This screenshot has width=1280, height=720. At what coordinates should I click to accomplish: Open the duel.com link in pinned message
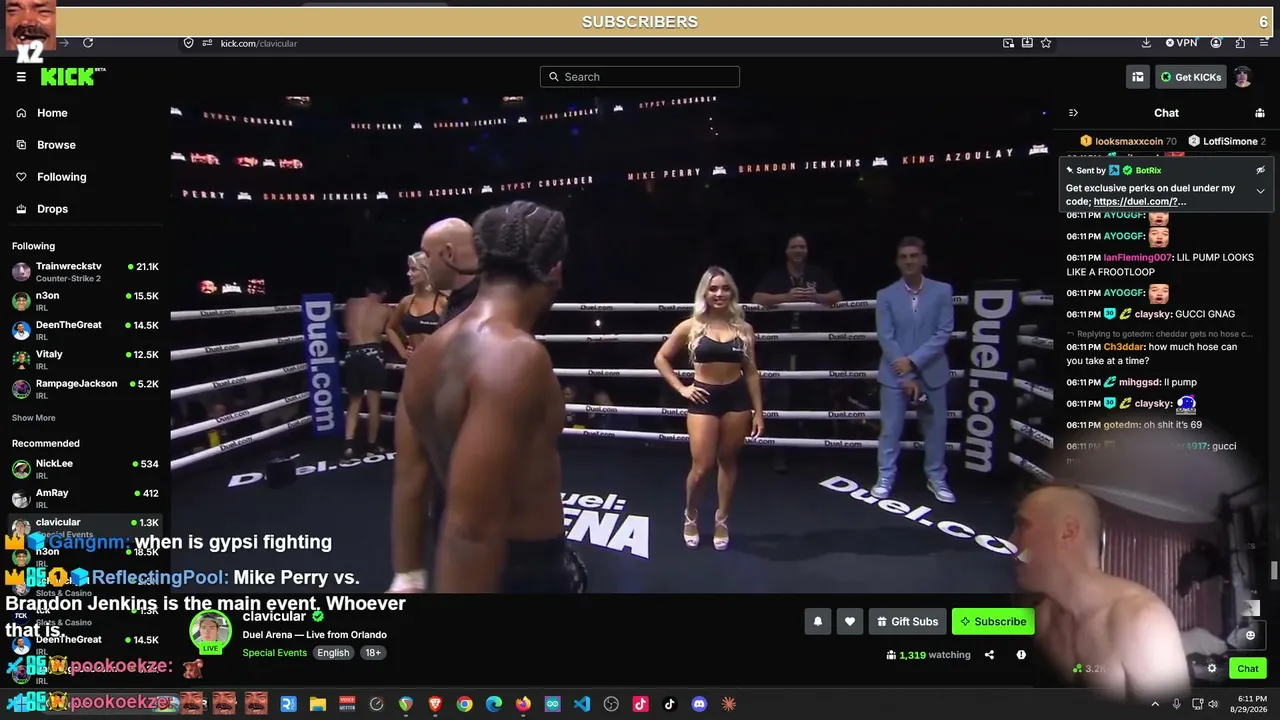[1140, 202]
